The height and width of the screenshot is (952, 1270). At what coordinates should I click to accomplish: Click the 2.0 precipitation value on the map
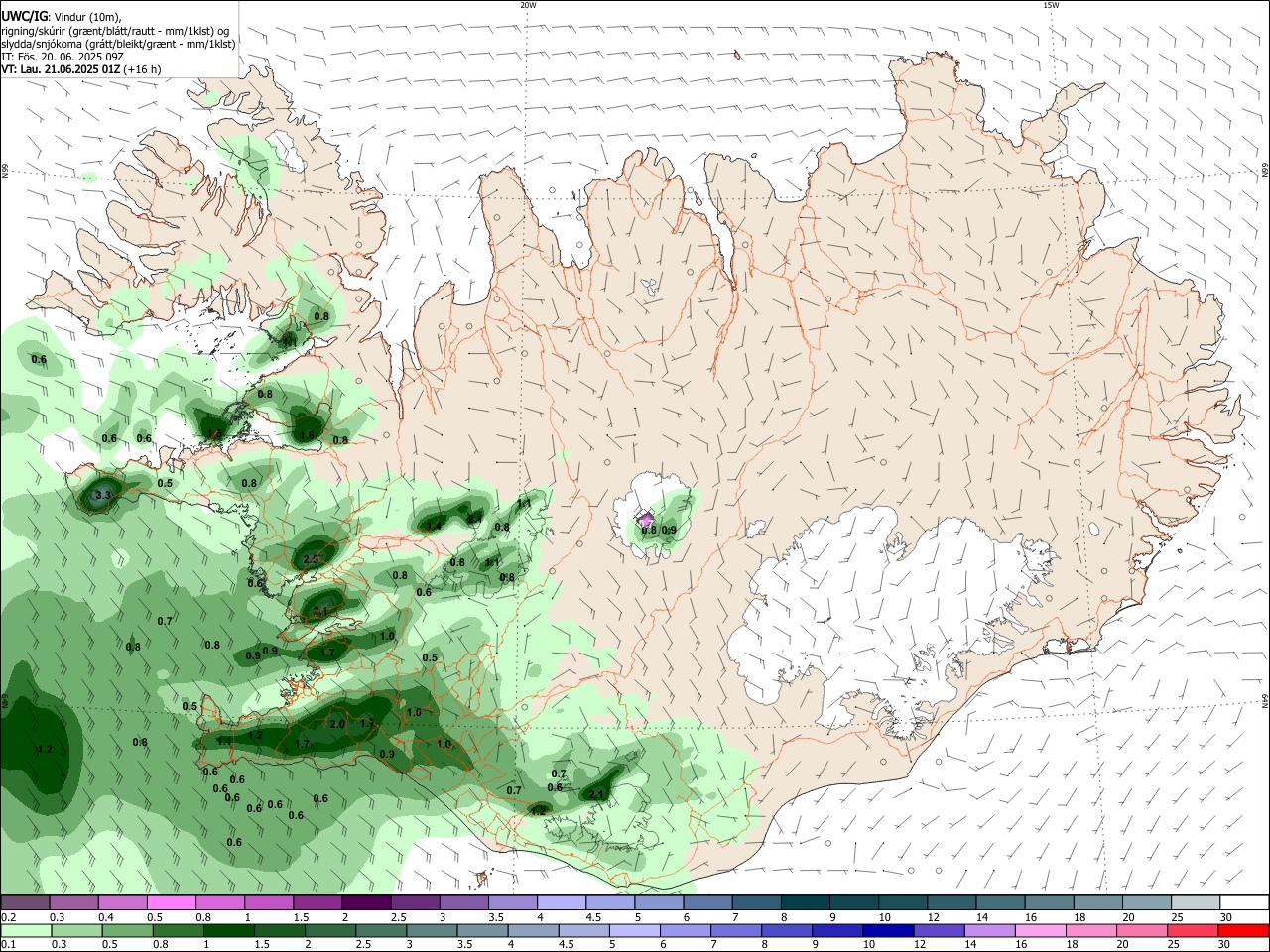[336, 724]
